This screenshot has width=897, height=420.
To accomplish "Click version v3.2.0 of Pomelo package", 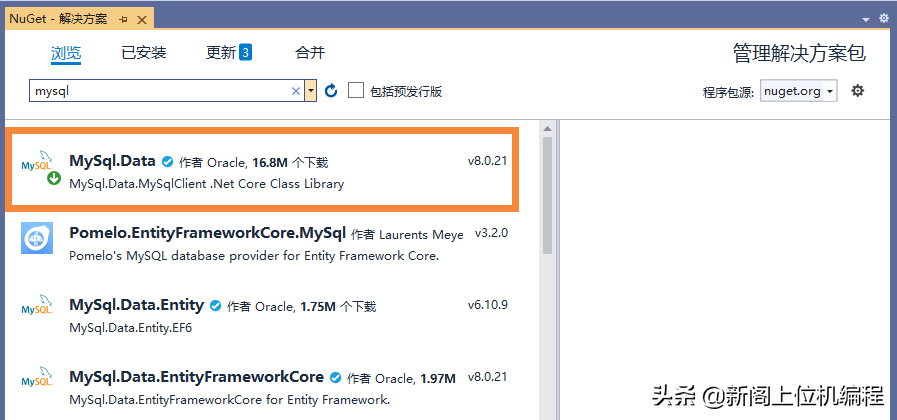I will (x=491, y=233).
